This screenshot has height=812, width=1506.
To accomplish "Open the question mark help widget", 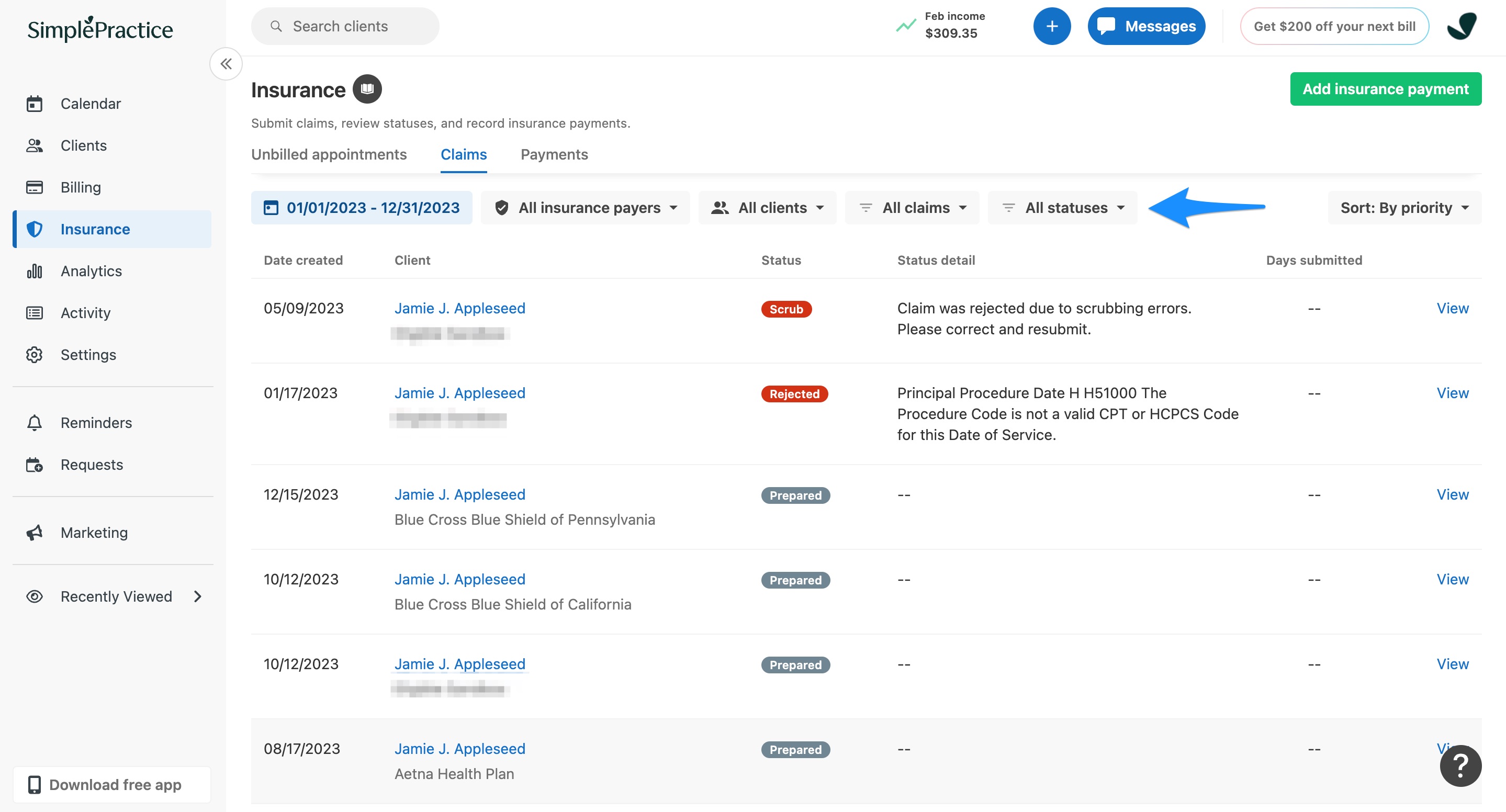I will click(1460, 765).
